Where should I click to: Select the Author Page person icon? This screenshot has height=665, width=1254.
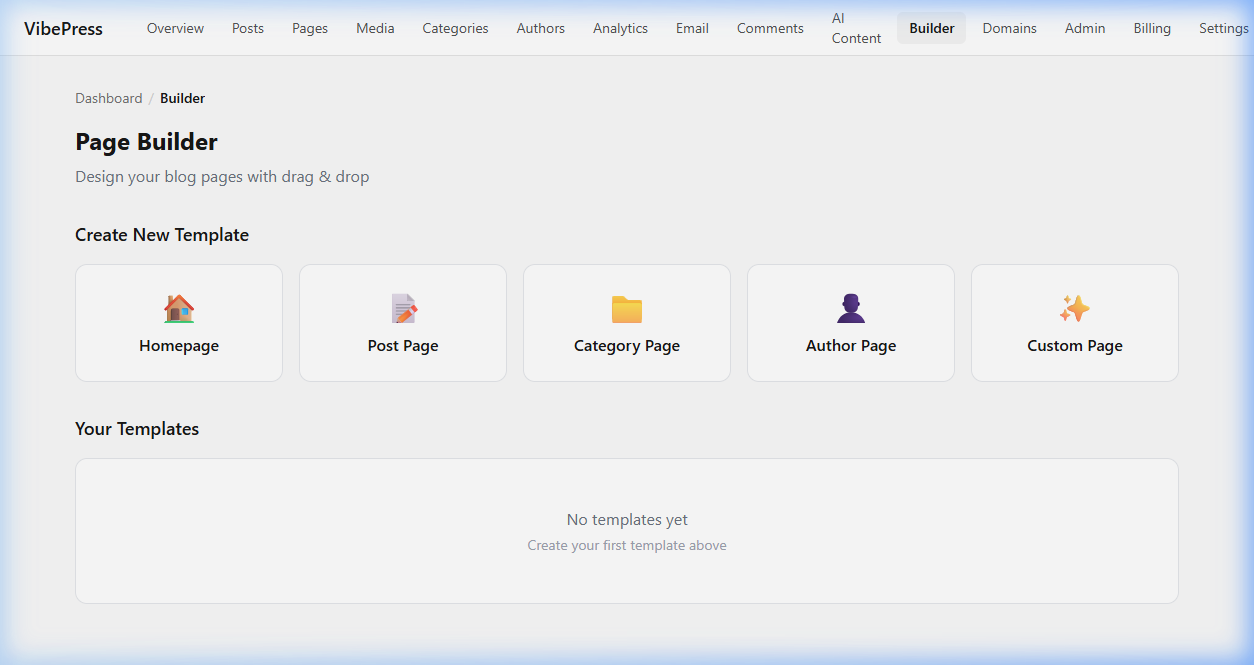850,308
